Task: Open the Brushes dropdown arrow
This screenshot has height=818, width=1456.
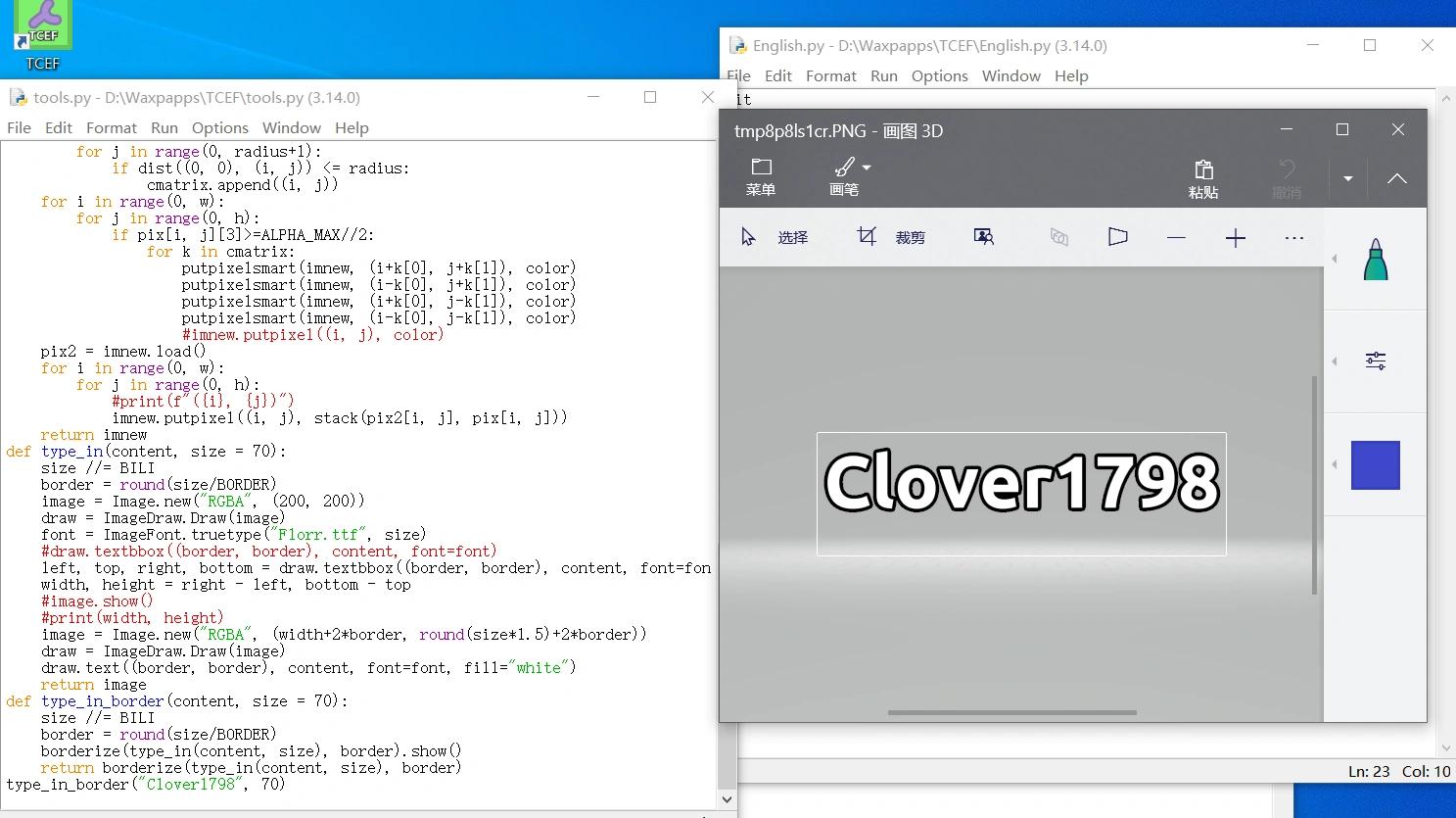Action: click(866, 168)
